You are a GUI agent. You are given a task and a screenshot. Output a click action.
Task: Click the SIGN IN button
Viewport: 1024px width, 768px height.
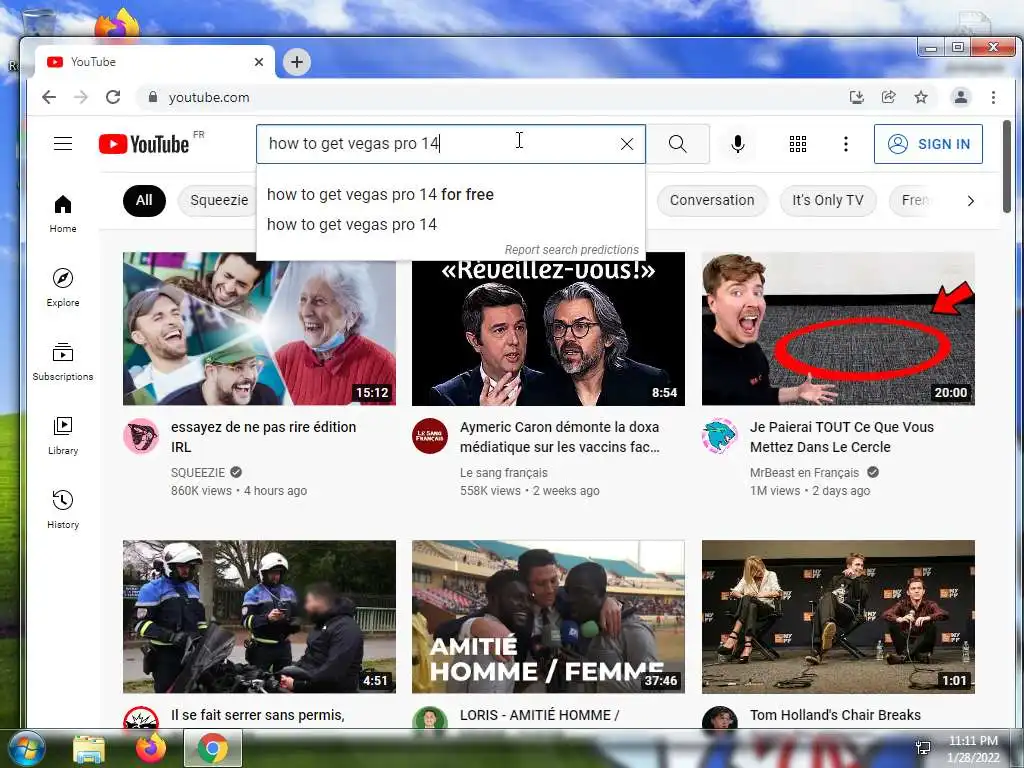tap(928, 144)
